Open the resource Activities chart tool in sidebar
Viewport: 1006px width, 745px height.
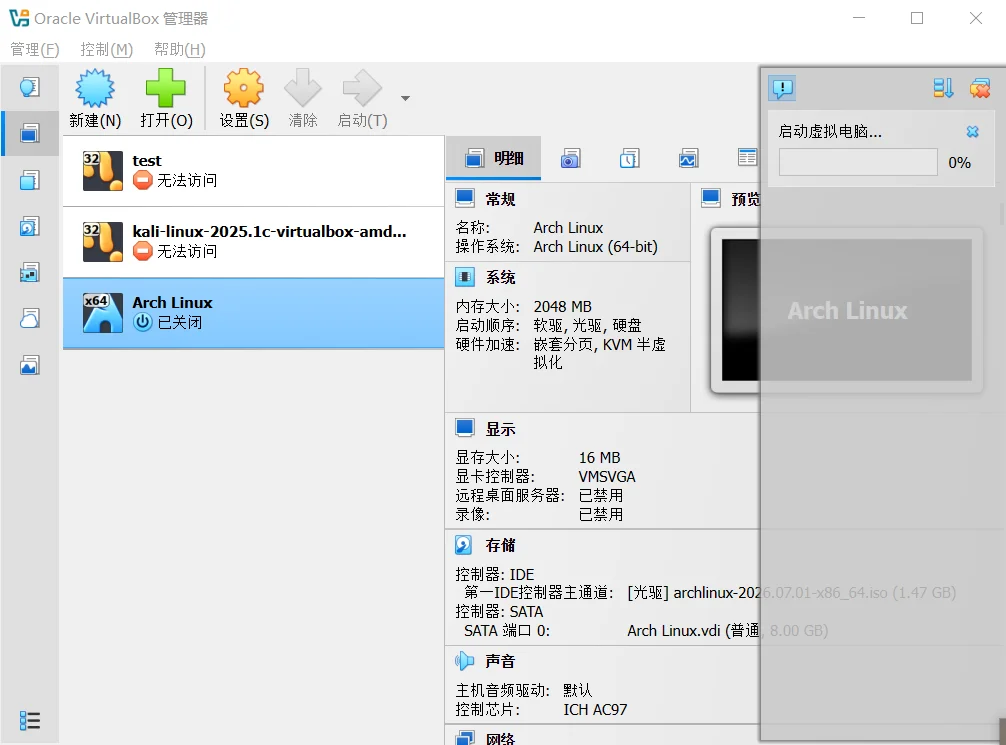(x=30, y=366)
